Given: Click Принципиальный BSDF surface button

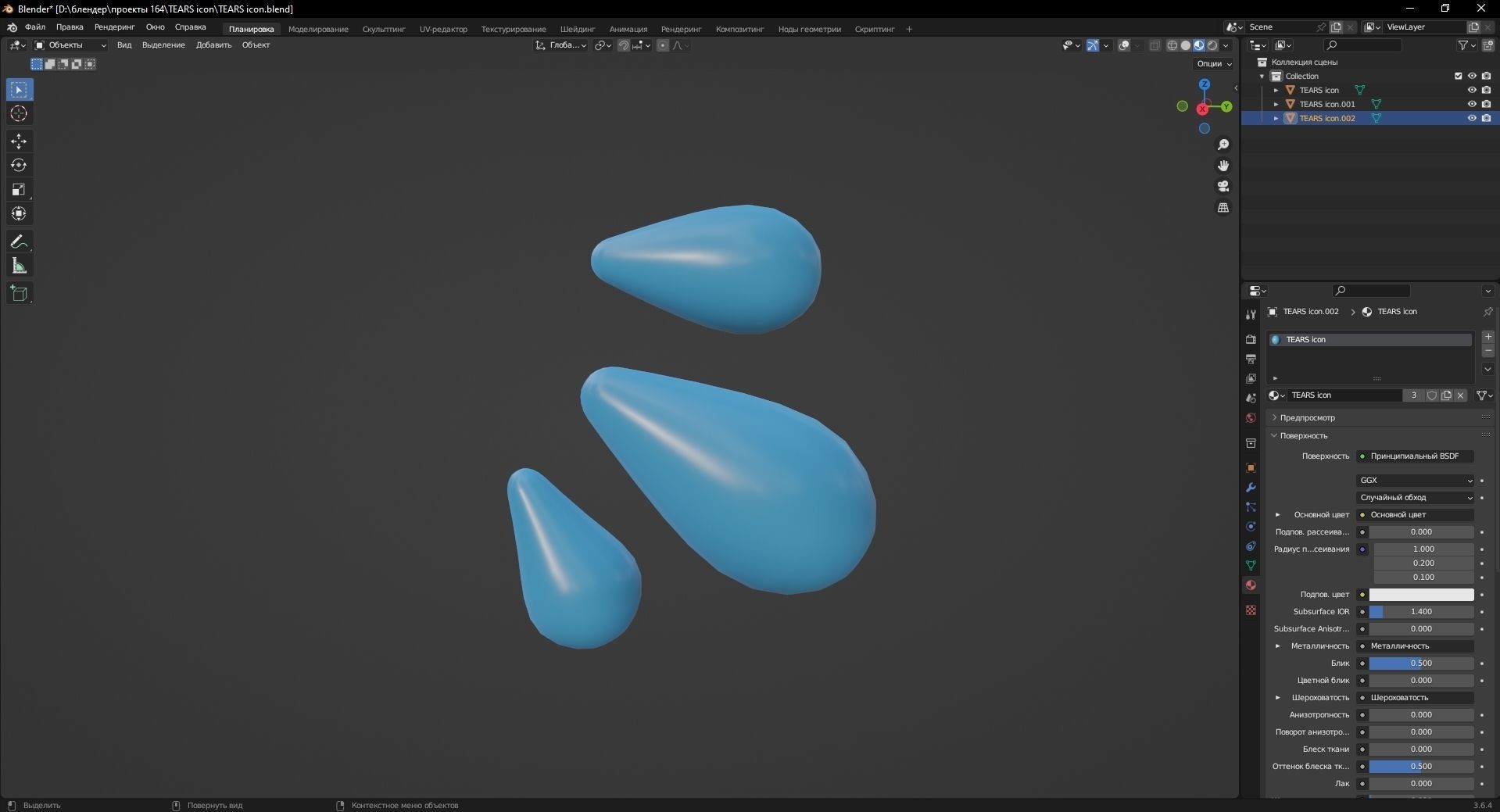Looking at the screenshot, I should click(x=1415, y=456).
